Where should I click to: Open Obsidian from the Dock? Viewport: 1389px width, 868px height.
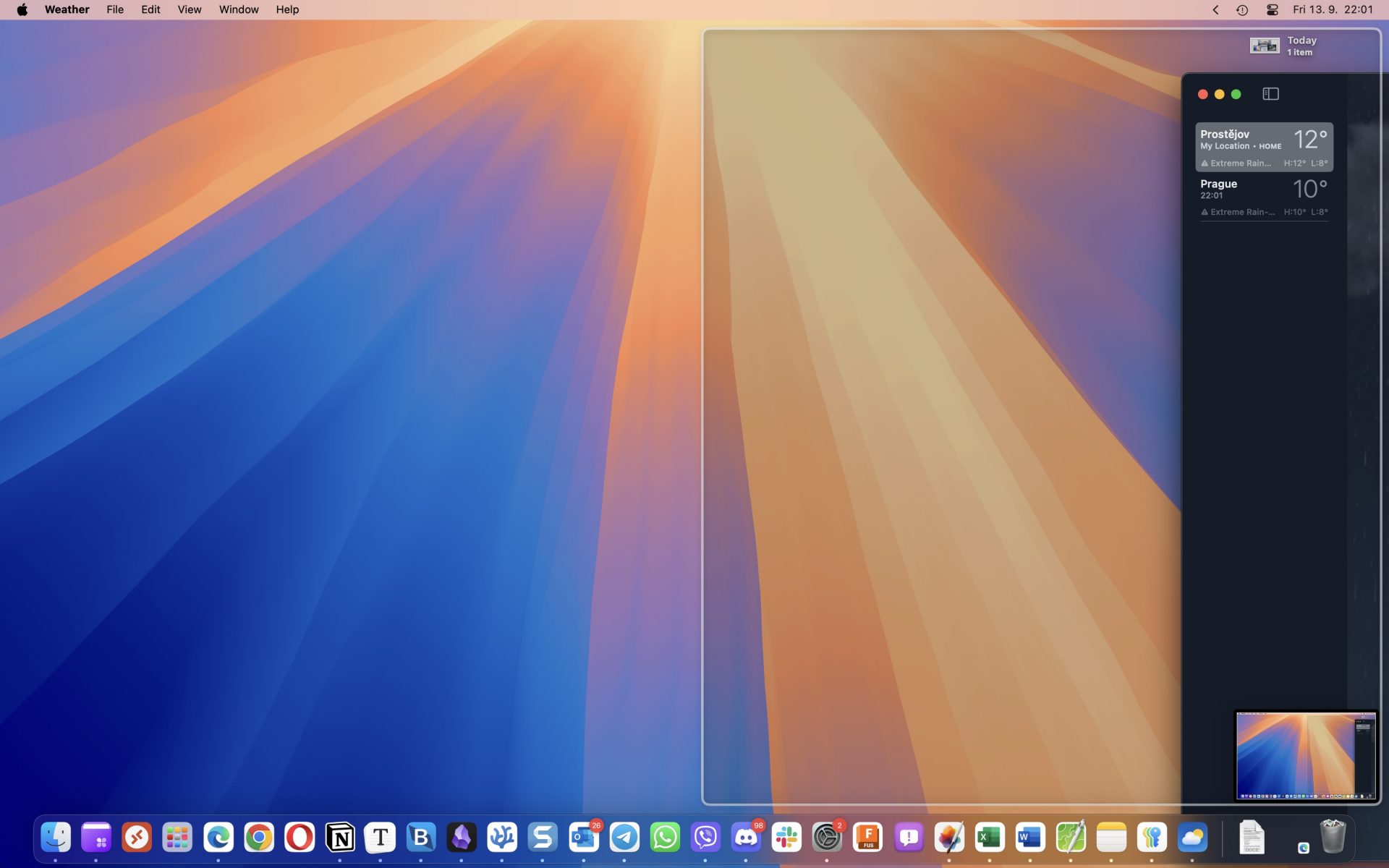click(462, 838)
